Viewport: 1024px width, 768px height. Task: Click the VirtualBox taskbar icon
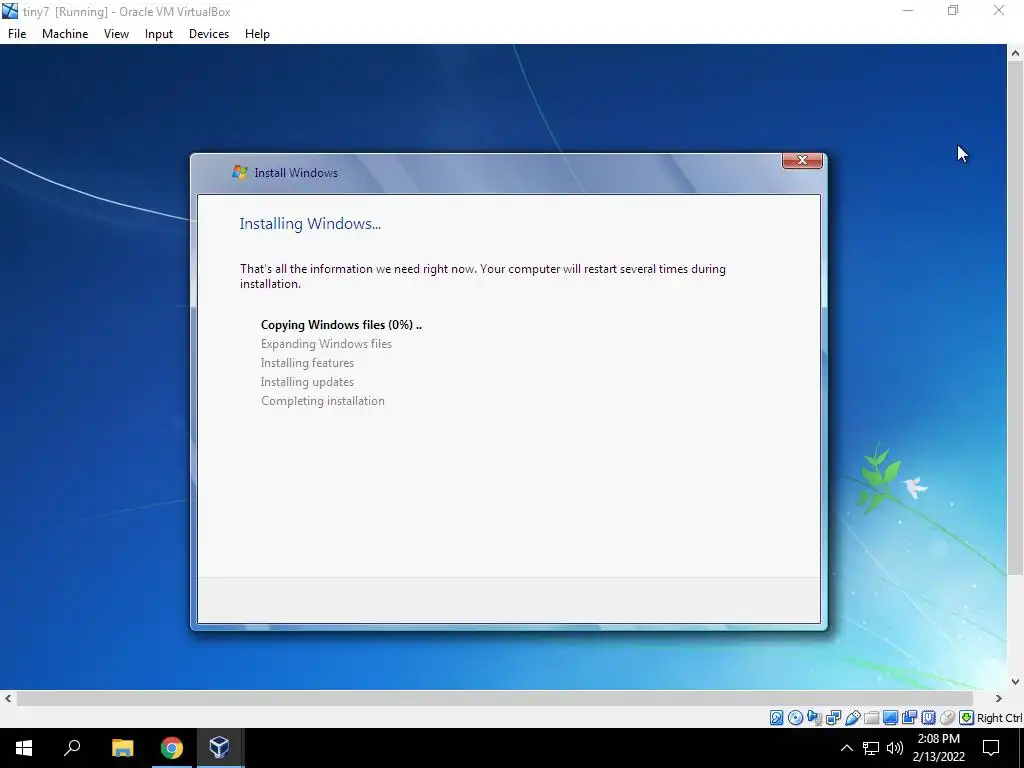(219, 748)
